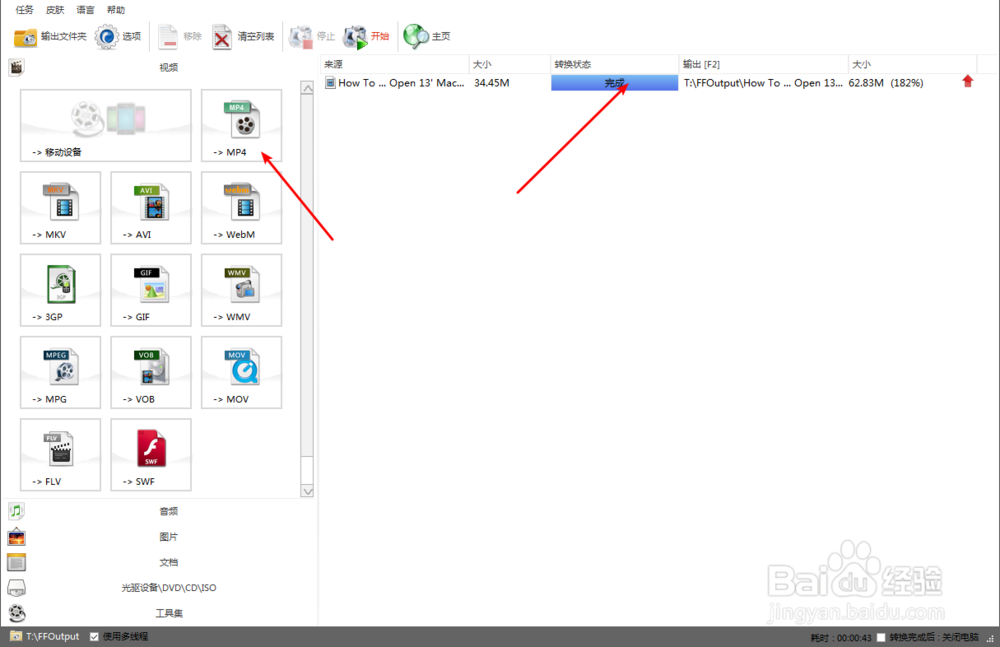The image size is (1000, 647).
Task: Sort by the source 大小 column next to 来源
Action: [510, 64]
